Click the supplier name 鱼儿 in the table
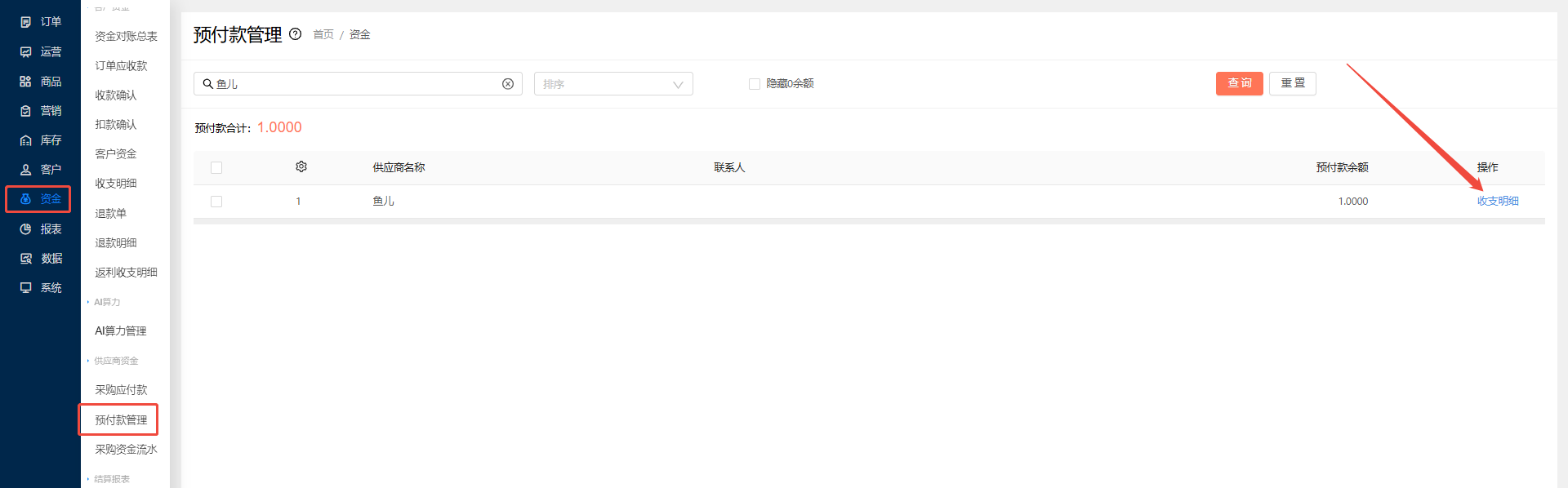 (383, 202)
